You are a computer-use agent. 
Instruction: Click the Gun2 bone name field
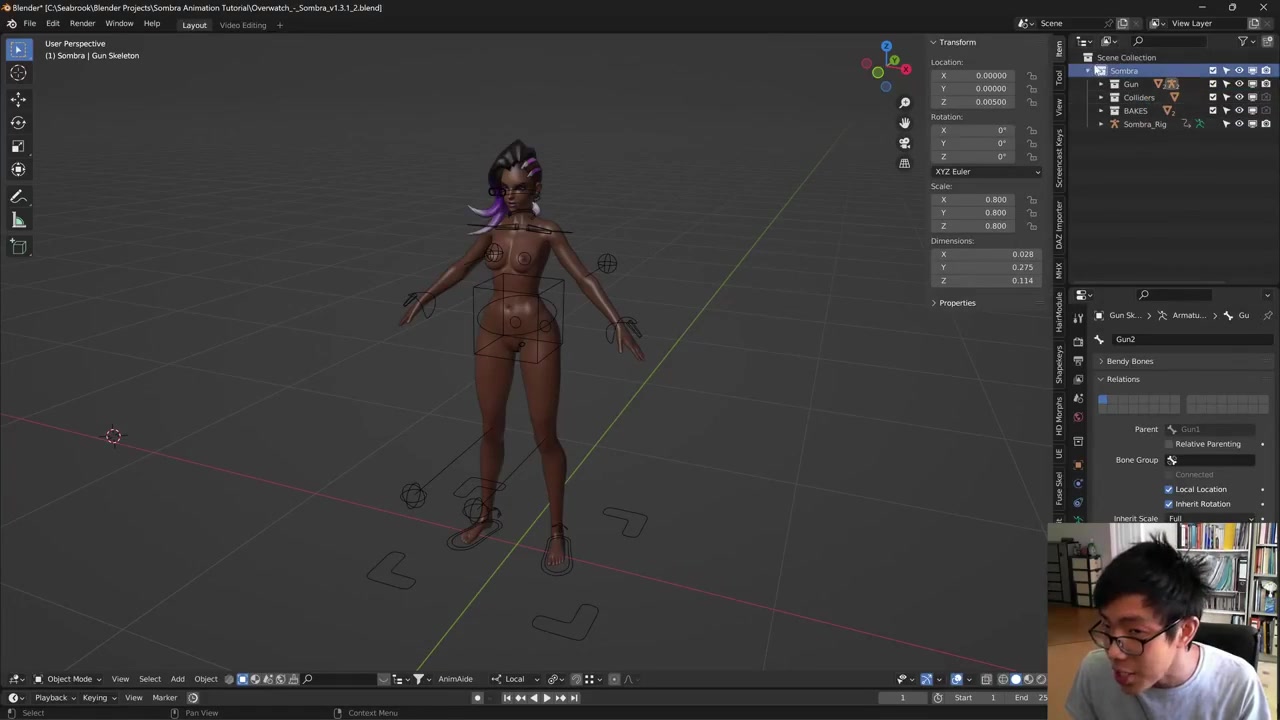tap(1185, 340)
